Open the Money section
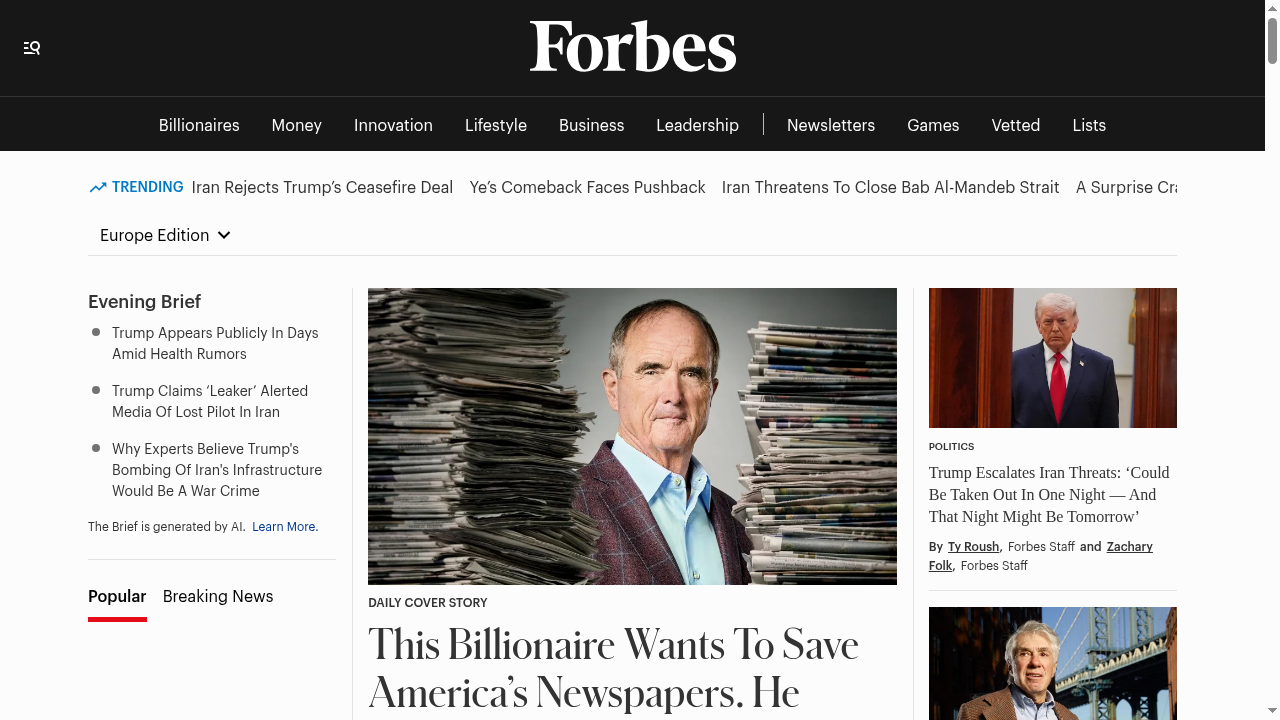The height and width of the screenshot is (720, 1280). tap(296, 125)
